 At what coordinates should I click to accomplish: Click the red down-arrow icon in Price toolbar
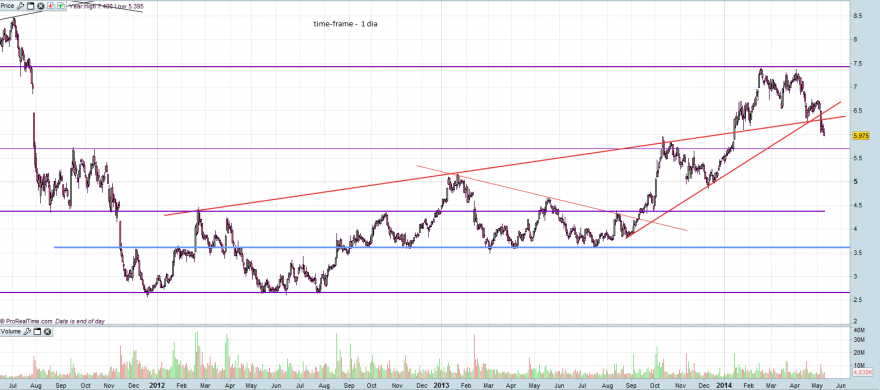click(x=51, y=6)
